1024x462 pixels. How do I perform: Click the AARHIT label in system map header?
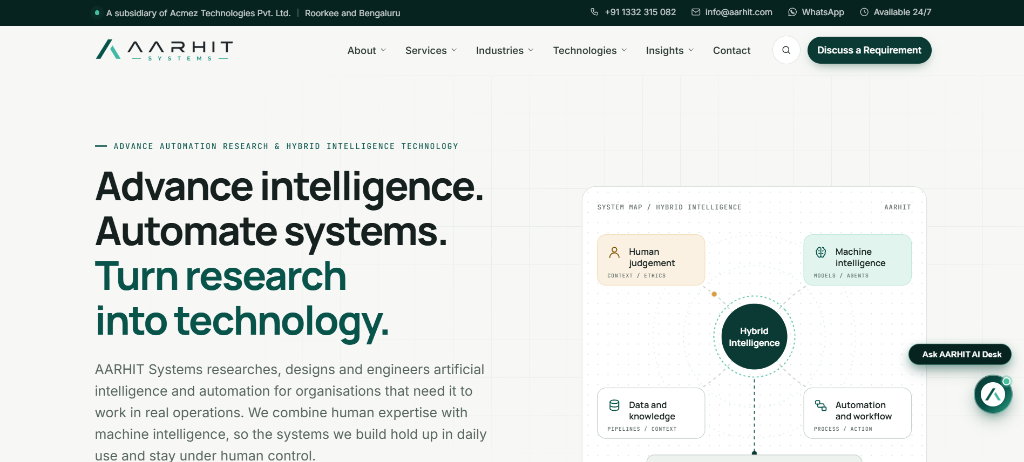tap(898, 207)
